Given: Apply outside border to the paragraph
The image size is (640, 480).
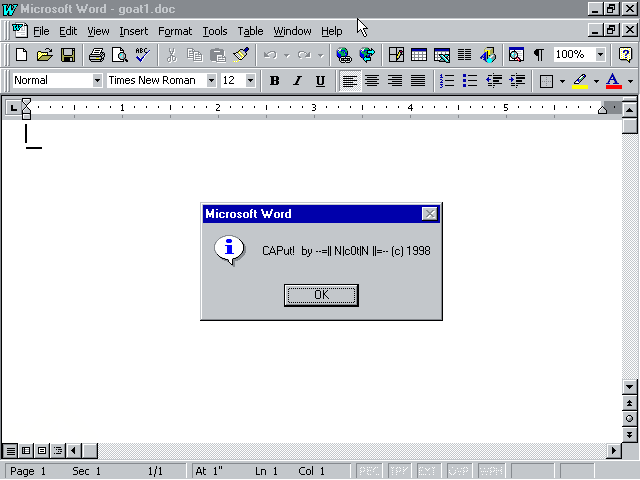Looking at the screenshot, I should (x=546, y=81).
